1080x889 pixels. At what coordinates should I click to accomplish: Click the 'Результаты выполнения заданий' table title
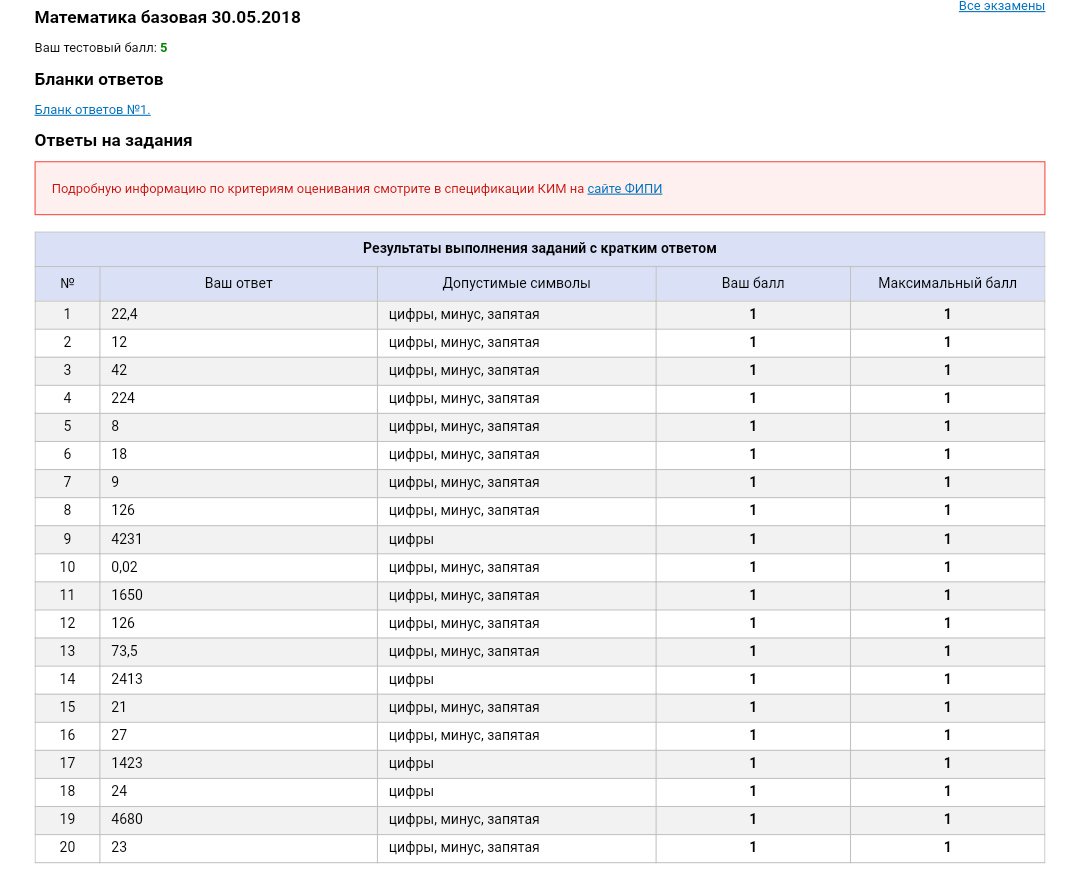(539, 249)
